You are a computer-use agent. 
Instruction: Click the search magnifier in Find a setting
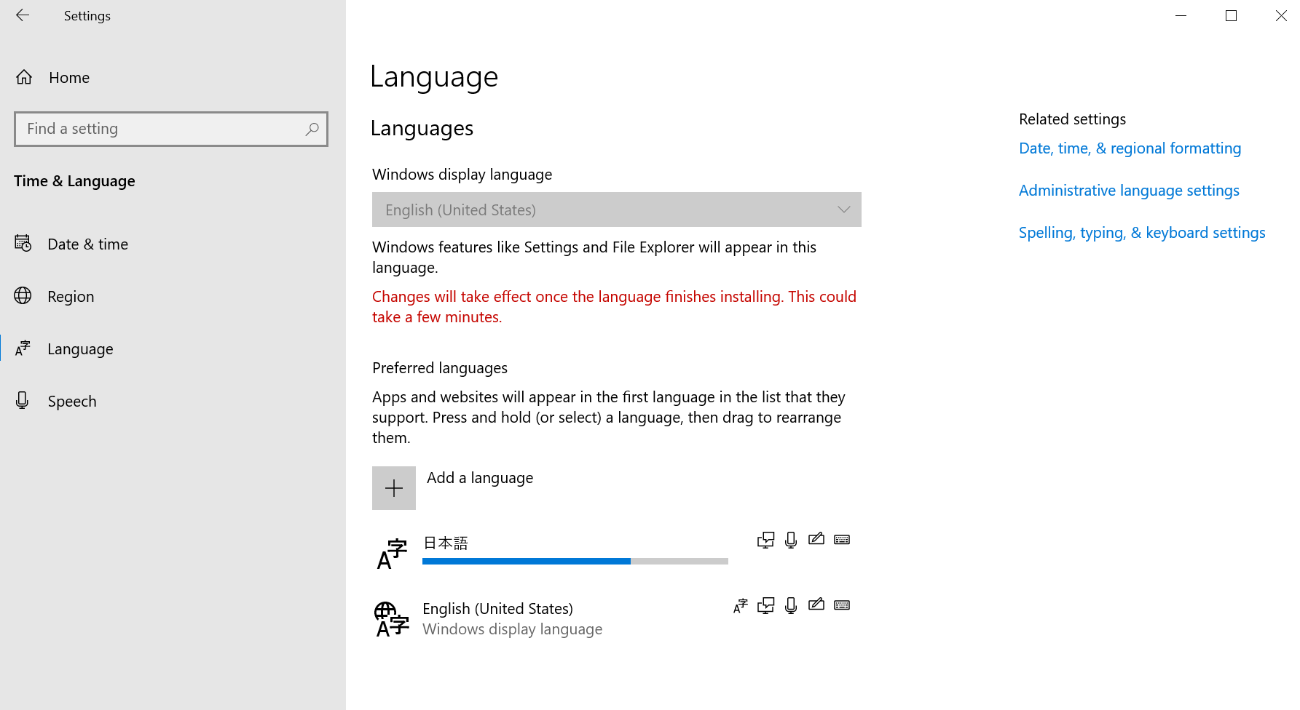[312, 129]
